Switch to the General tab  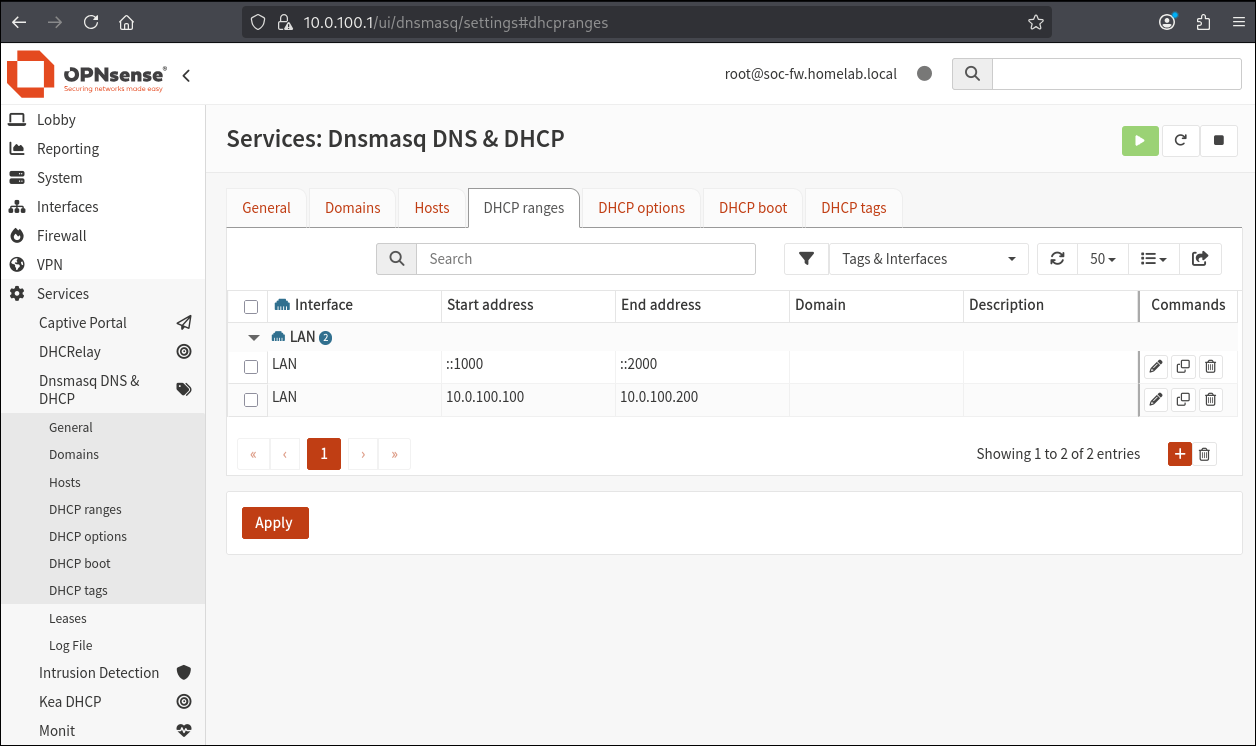point(266,208)
